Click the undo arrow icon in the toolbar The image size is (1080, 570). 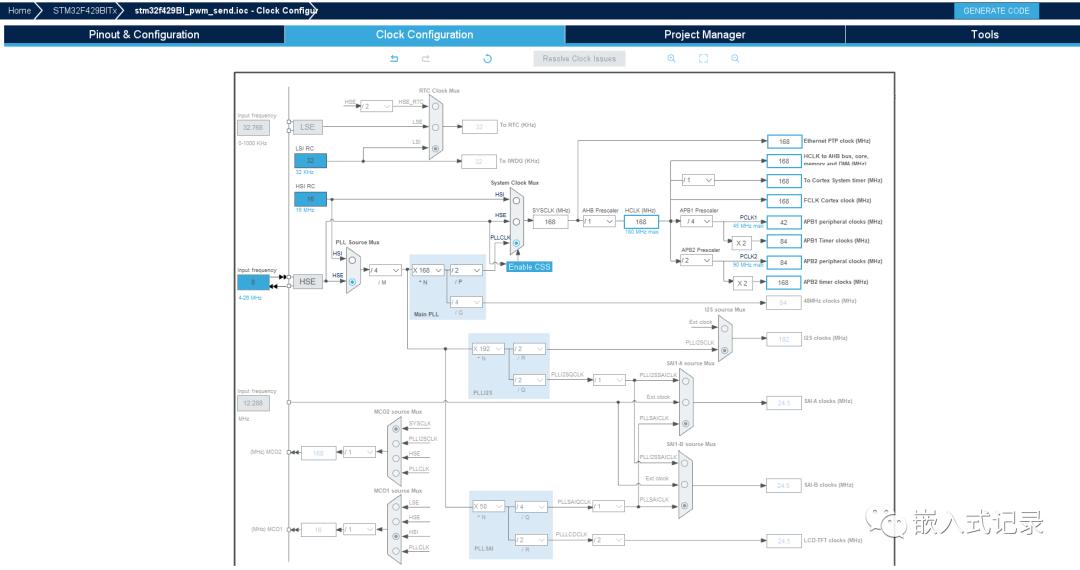(x=394, y=59)
